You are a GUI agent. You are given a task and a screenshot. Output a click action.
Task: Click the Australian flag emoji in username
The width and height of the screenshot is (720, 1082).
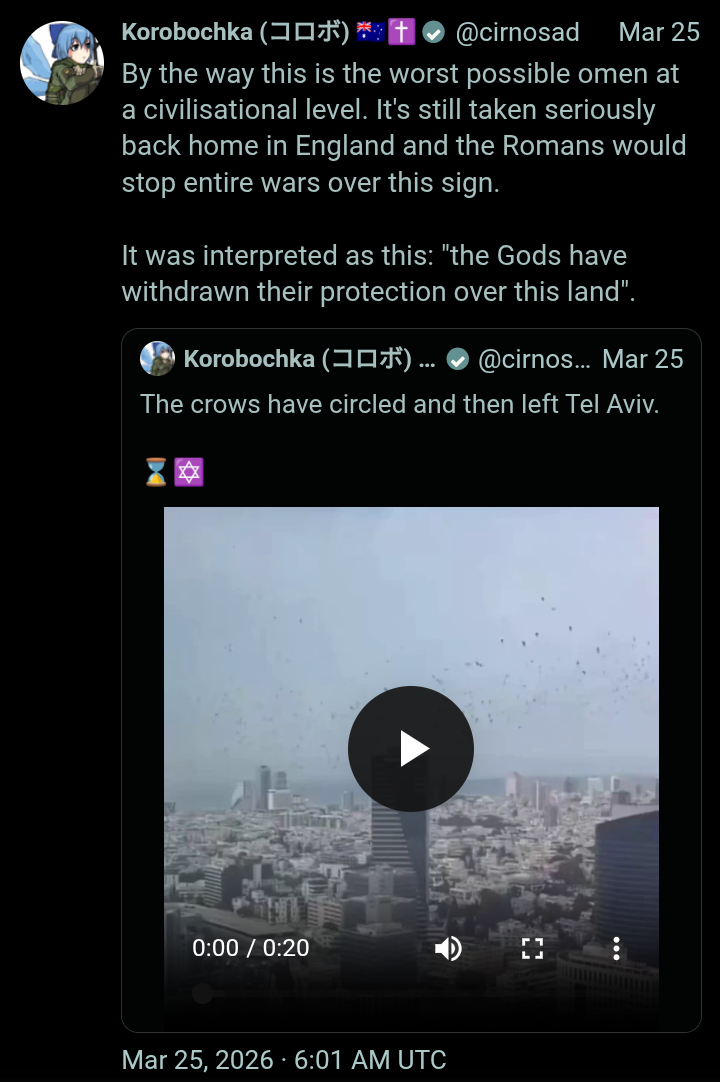(371, 32)
